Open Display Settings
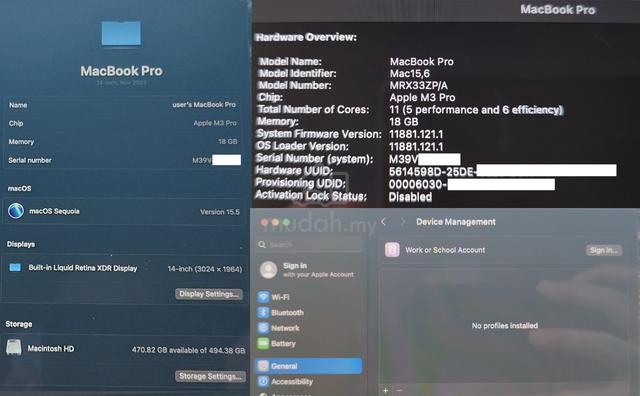Viewport: 640px width, 396px height. 209,294
